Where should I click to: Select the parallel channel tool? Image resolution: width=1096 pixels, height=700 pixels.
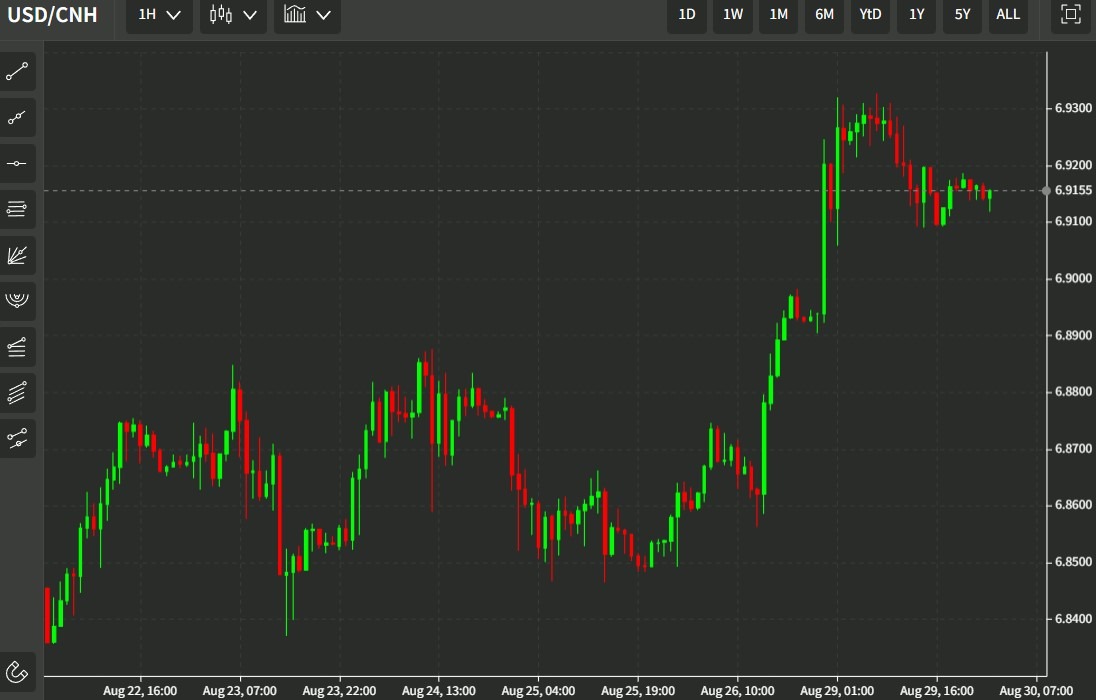click(x=17, y=392)
